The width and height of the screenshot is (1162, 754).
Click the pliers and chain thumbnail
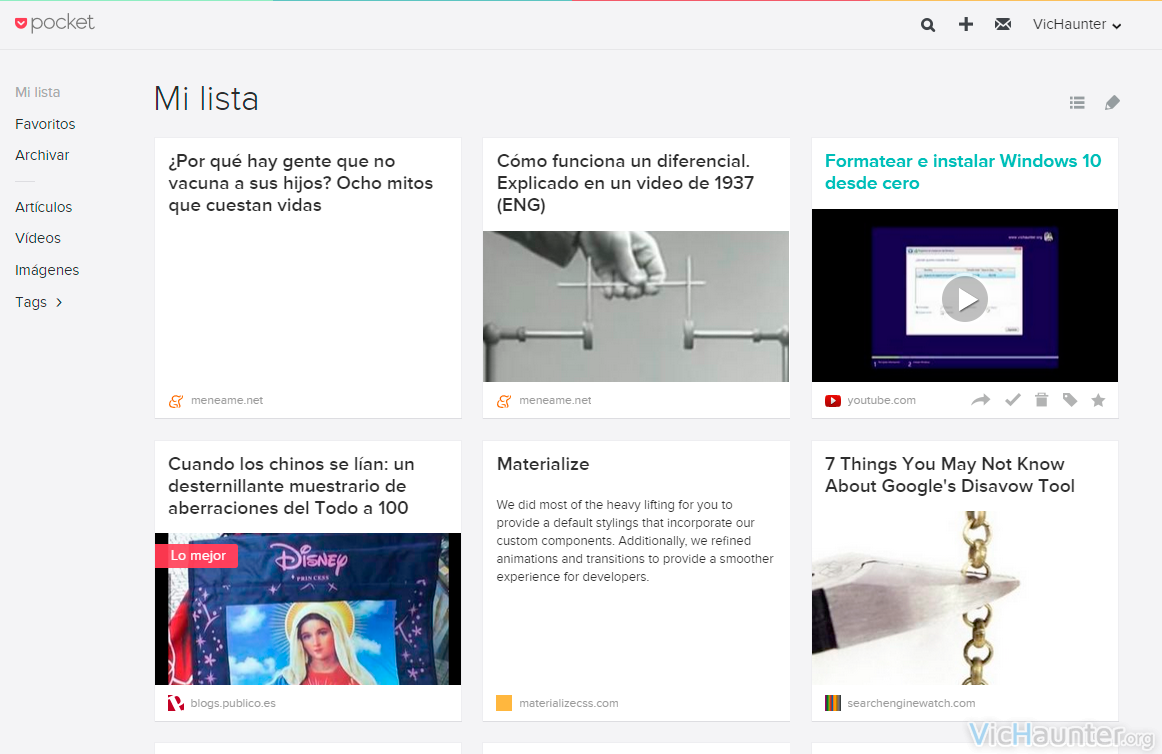click(964, 598)
